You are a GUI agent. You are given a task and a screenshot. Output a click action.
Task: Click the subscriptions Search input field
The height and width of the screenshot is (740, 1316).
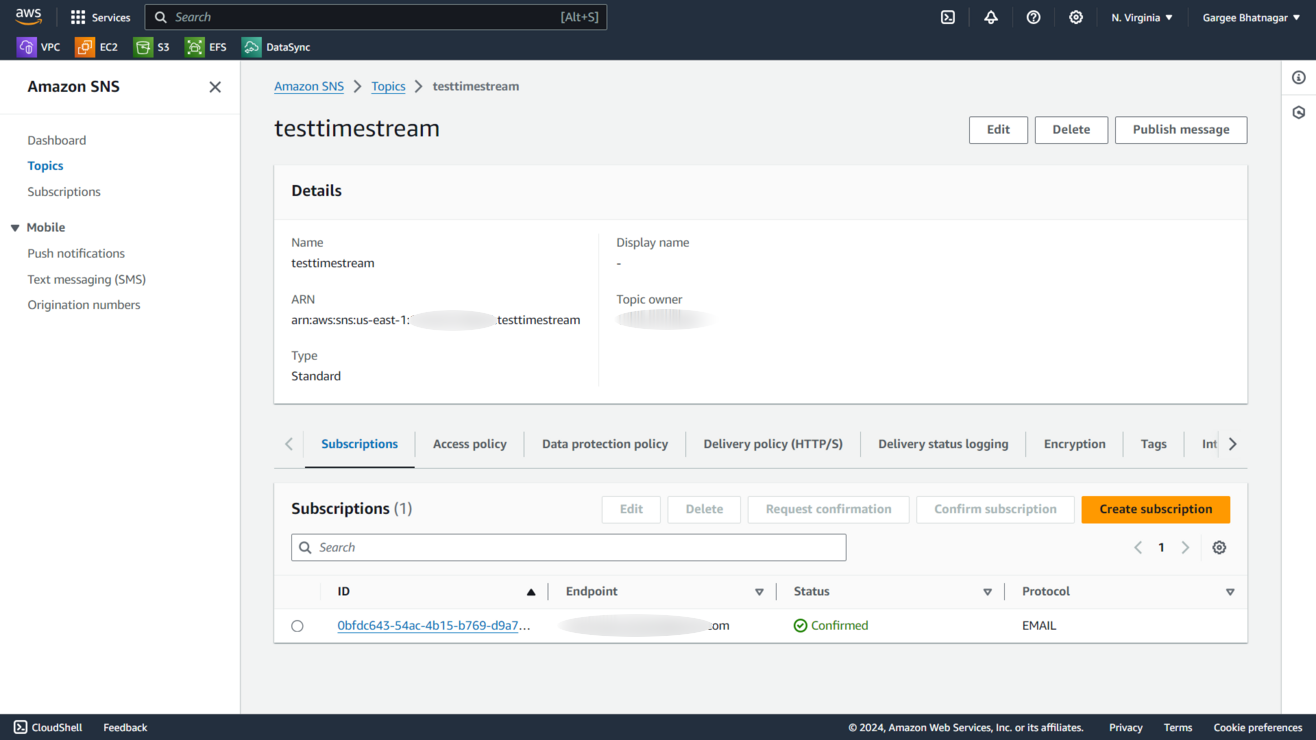568,548
